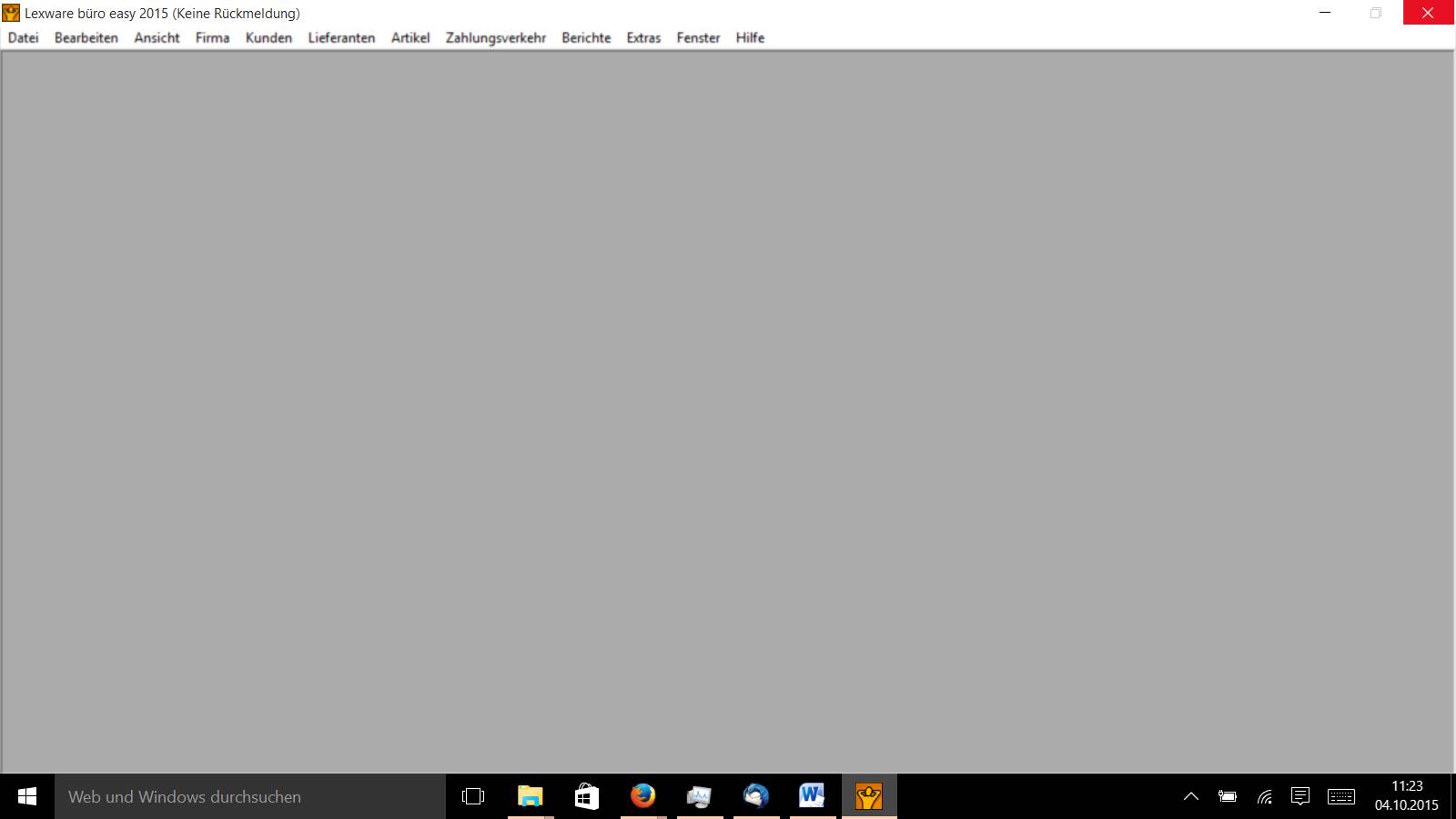Open Task View in the taskbar
The image size is (1456, 819).
coord(473,796)
